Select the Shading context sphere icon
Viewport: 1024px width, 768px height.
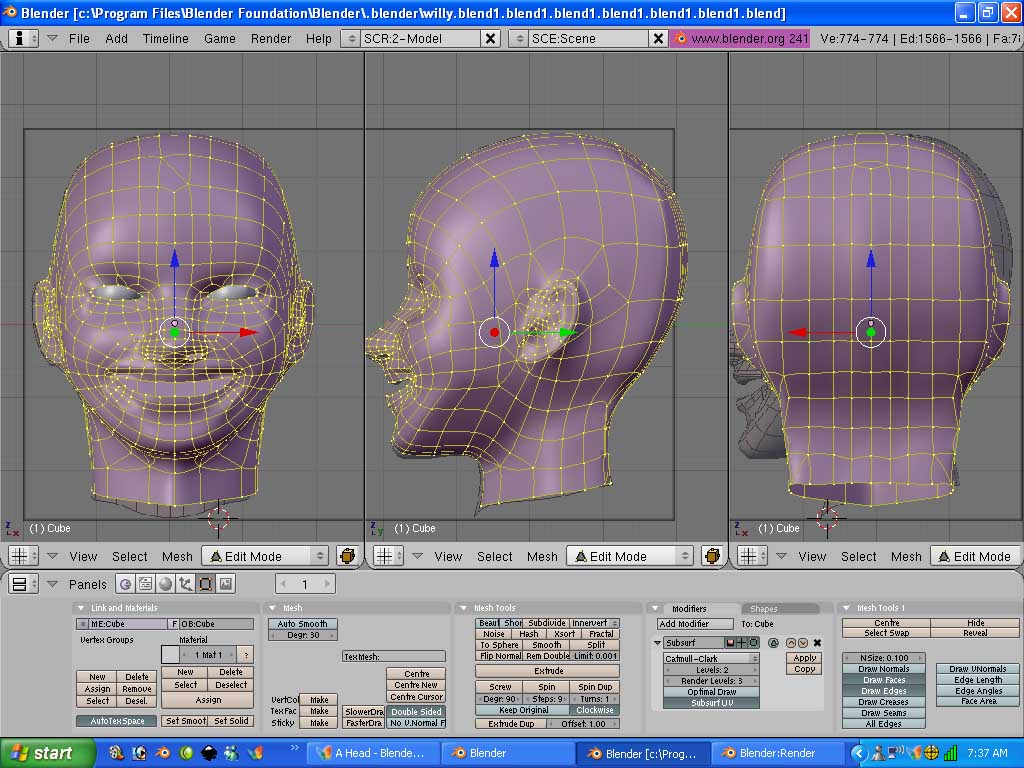(165, 584)
